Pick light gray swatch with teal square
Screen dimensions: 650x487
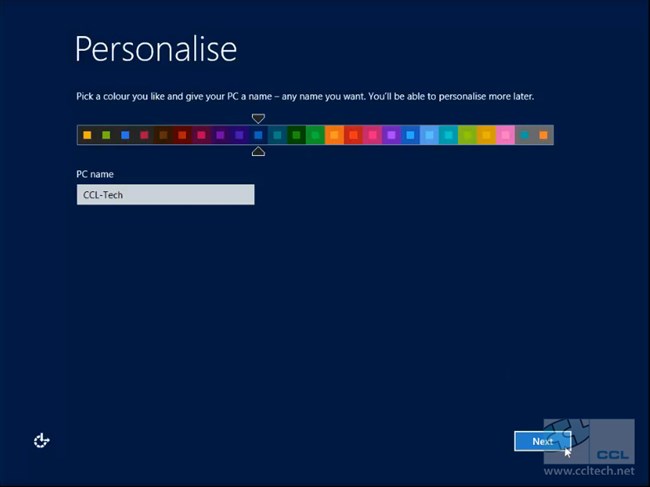tap(525, 135)
